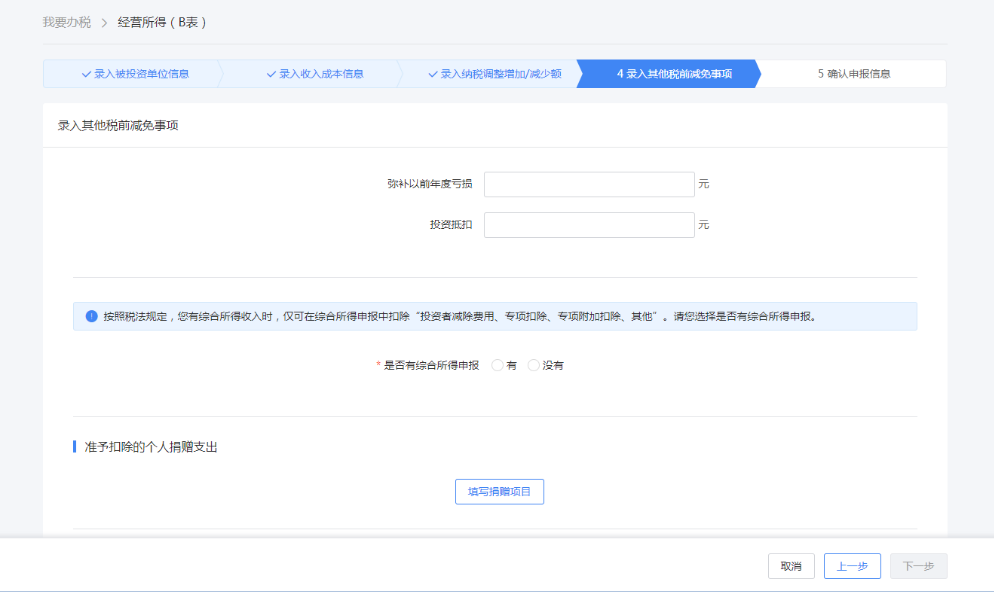The width and height of the screenshot is (994, 592).
Task: Click the checkmark icon beside 录入纳税调整增加/减少额
Action: tap(433, 74)
